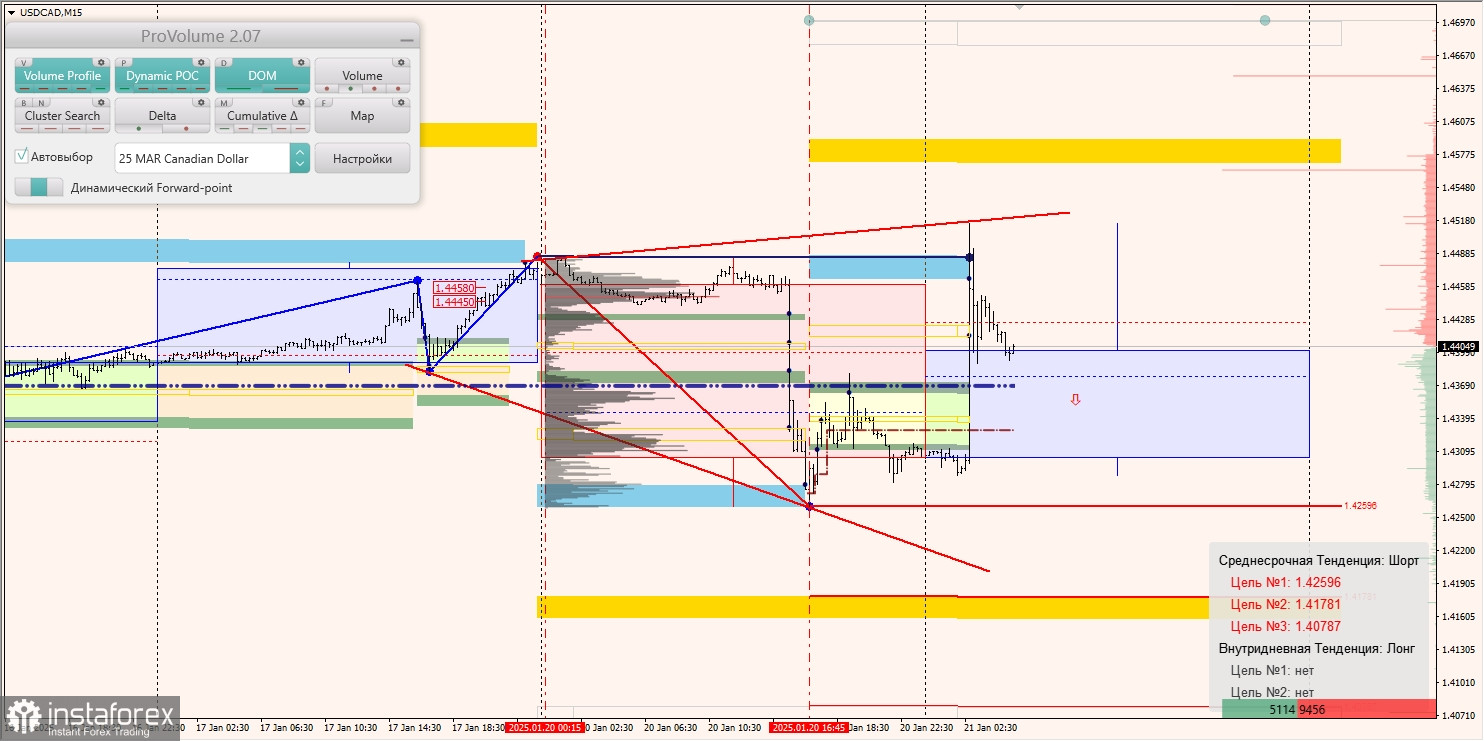Open Cluster Search gear settings
1484x741 pixels.
click(x=101, y=102)
